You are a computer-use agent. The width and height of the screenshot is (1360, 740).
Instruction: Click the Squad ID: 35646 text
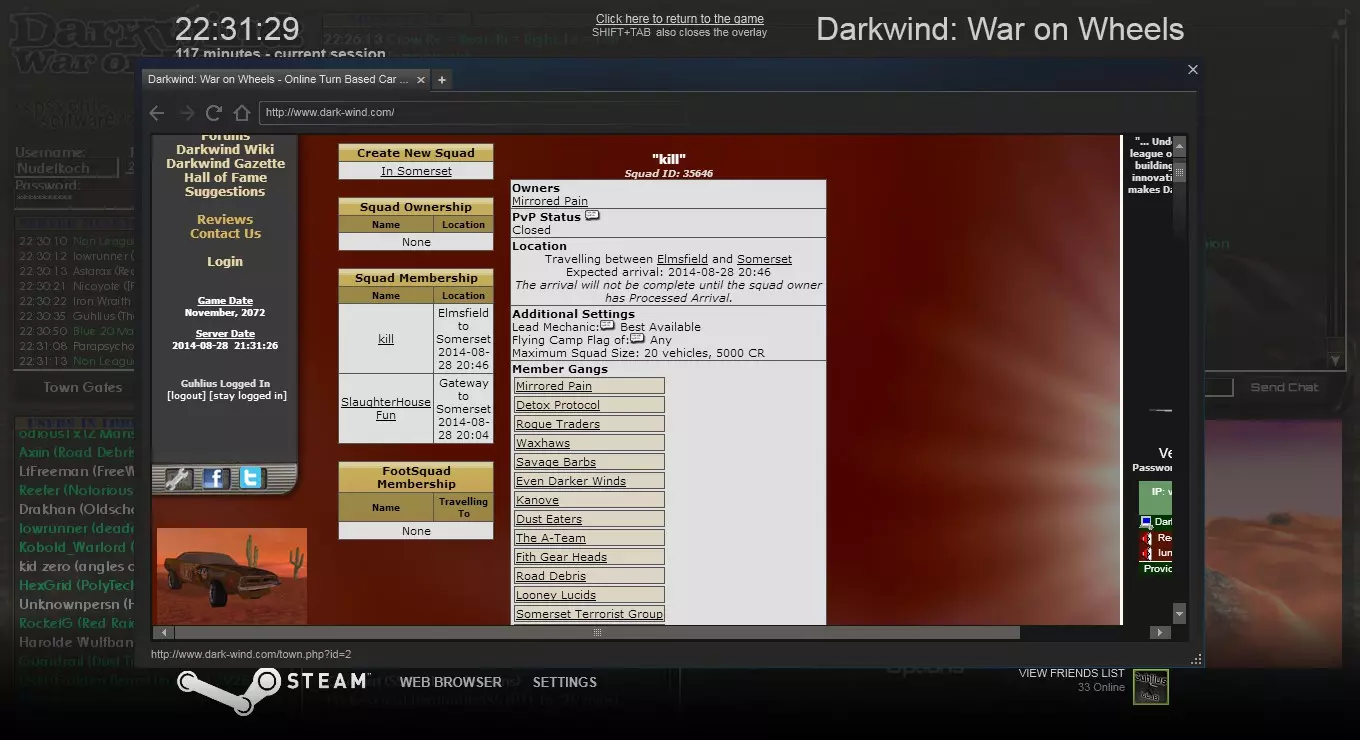(x=669, y=174)
